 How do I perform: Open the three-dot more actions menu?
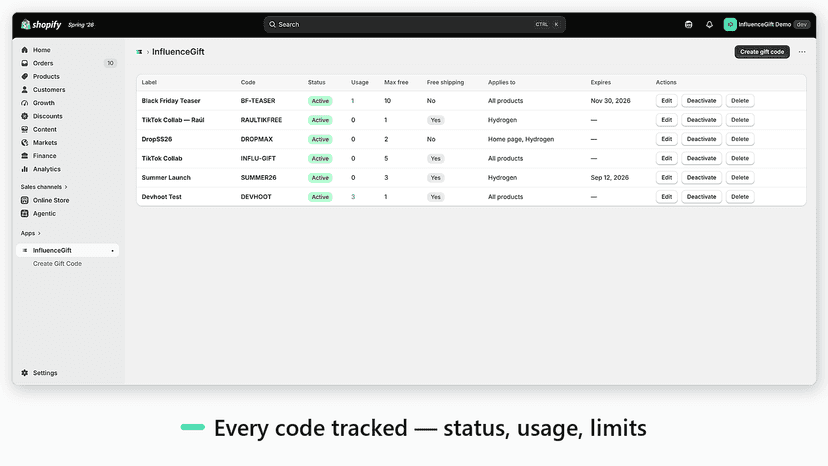click(x=802, y=52)
